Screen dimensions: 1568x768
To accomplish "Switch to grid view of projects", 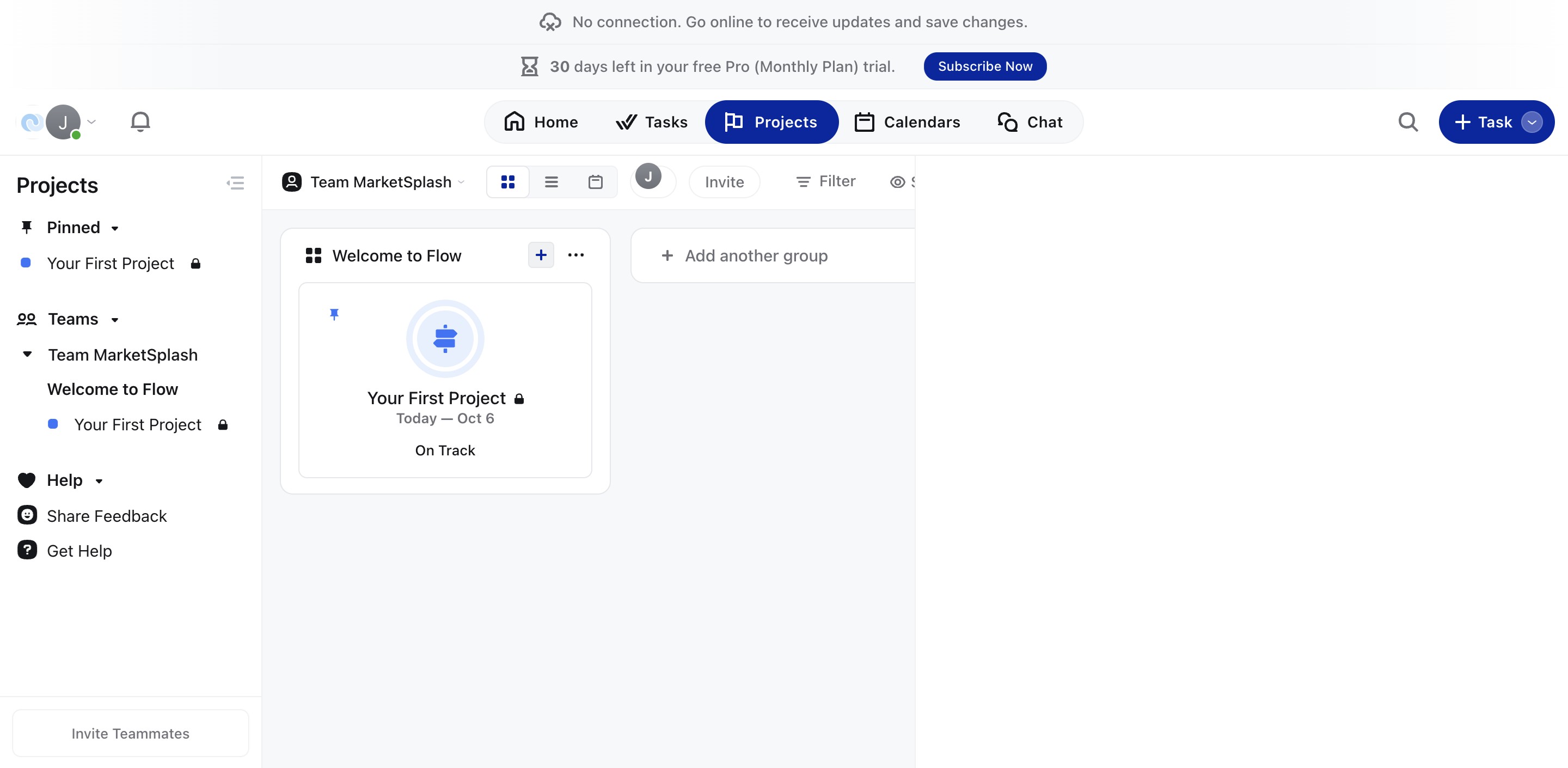I will [x=507, y=182].
